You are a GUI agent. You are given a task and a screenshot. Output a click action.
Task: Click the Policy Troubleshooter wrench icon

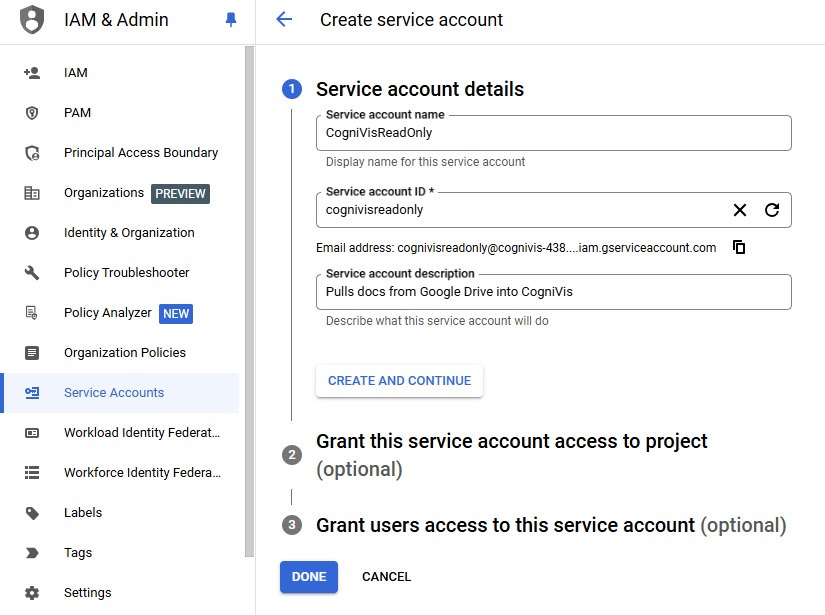(32, 273)
